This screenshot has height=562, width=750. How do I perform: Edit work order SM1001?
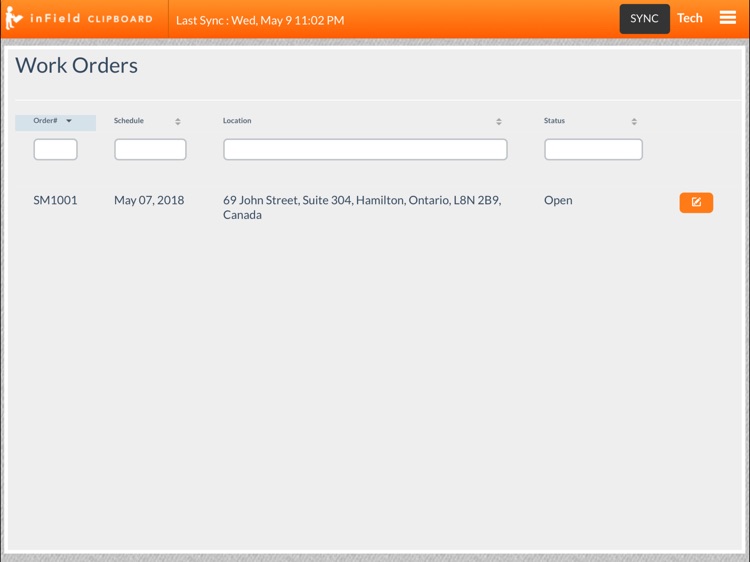tap(696, 202)
